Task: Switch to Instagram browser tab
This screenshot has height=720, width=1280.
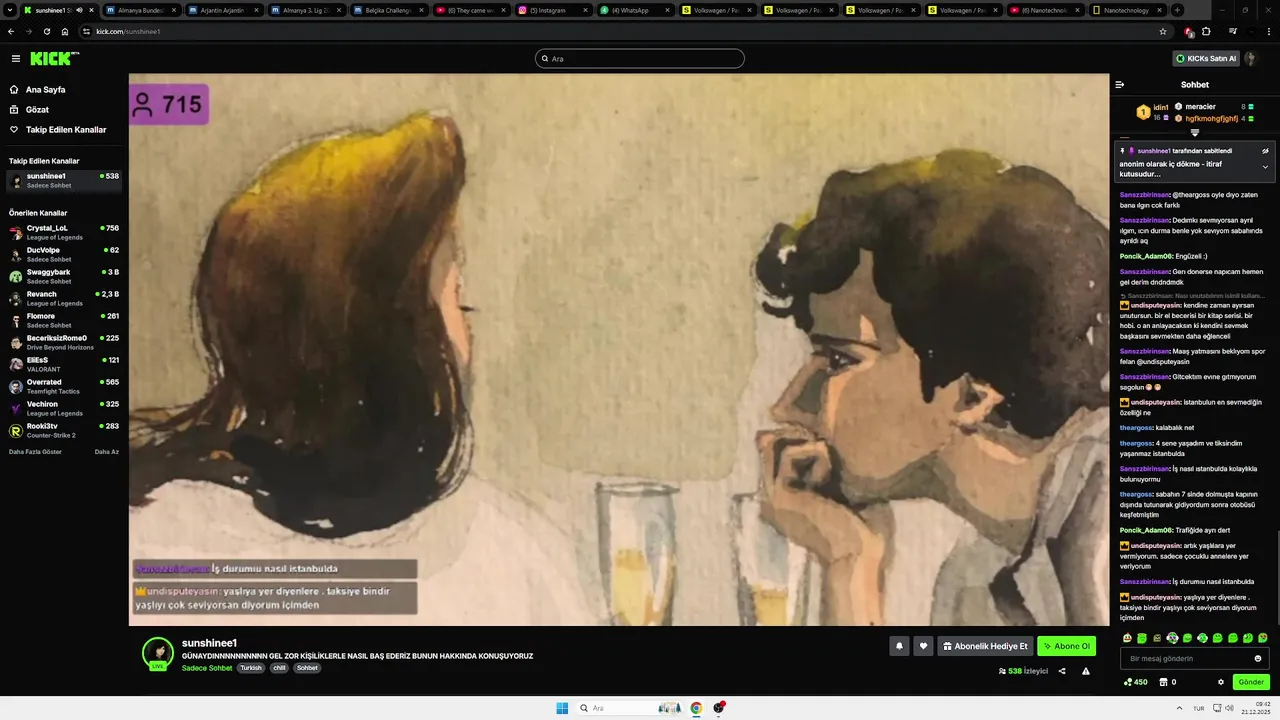Action: (552, 10)
